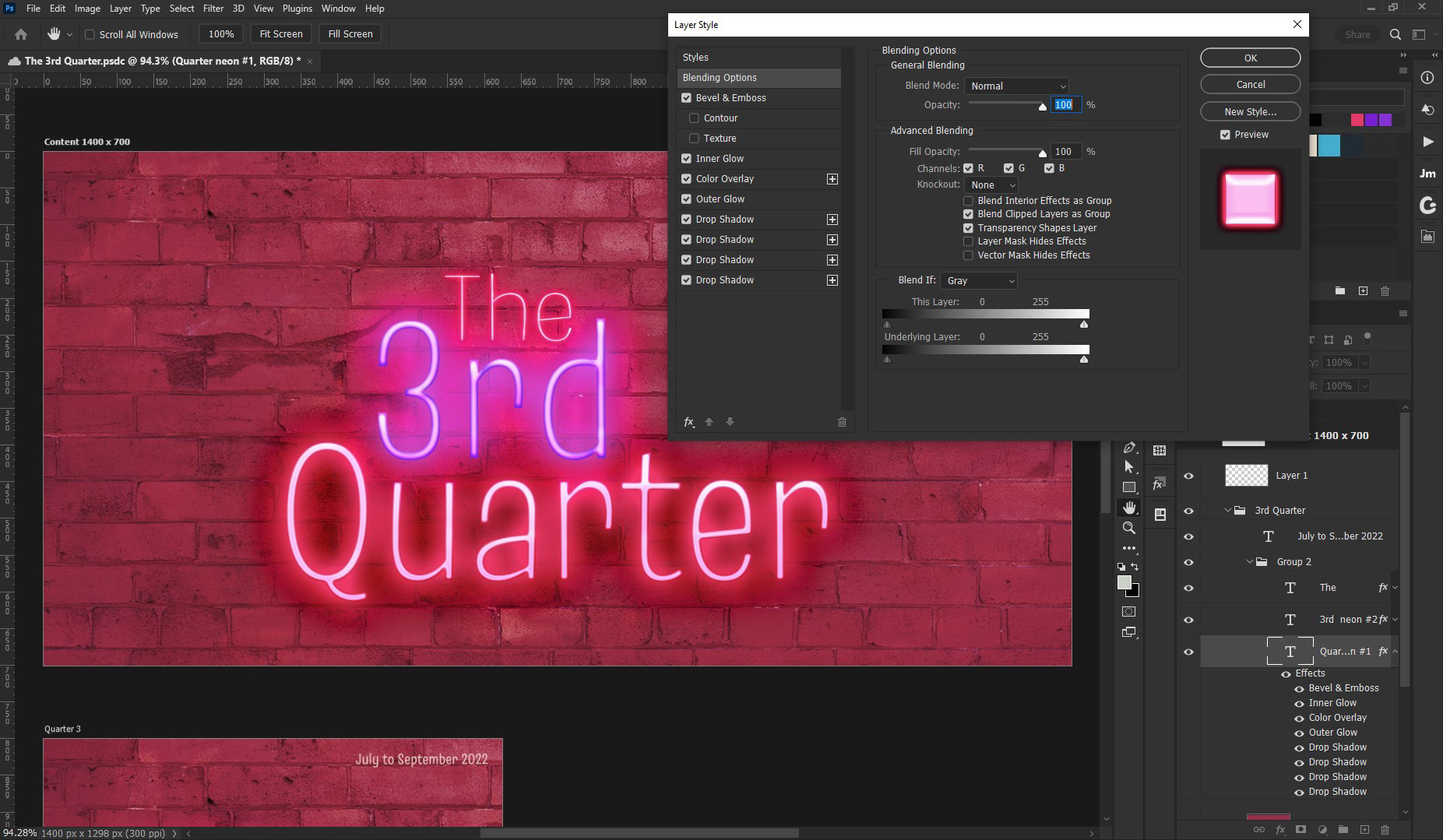Select the Zoom magnifier tool
The height and width of the screenshot is (840, 1443).
pos(1129,528)
